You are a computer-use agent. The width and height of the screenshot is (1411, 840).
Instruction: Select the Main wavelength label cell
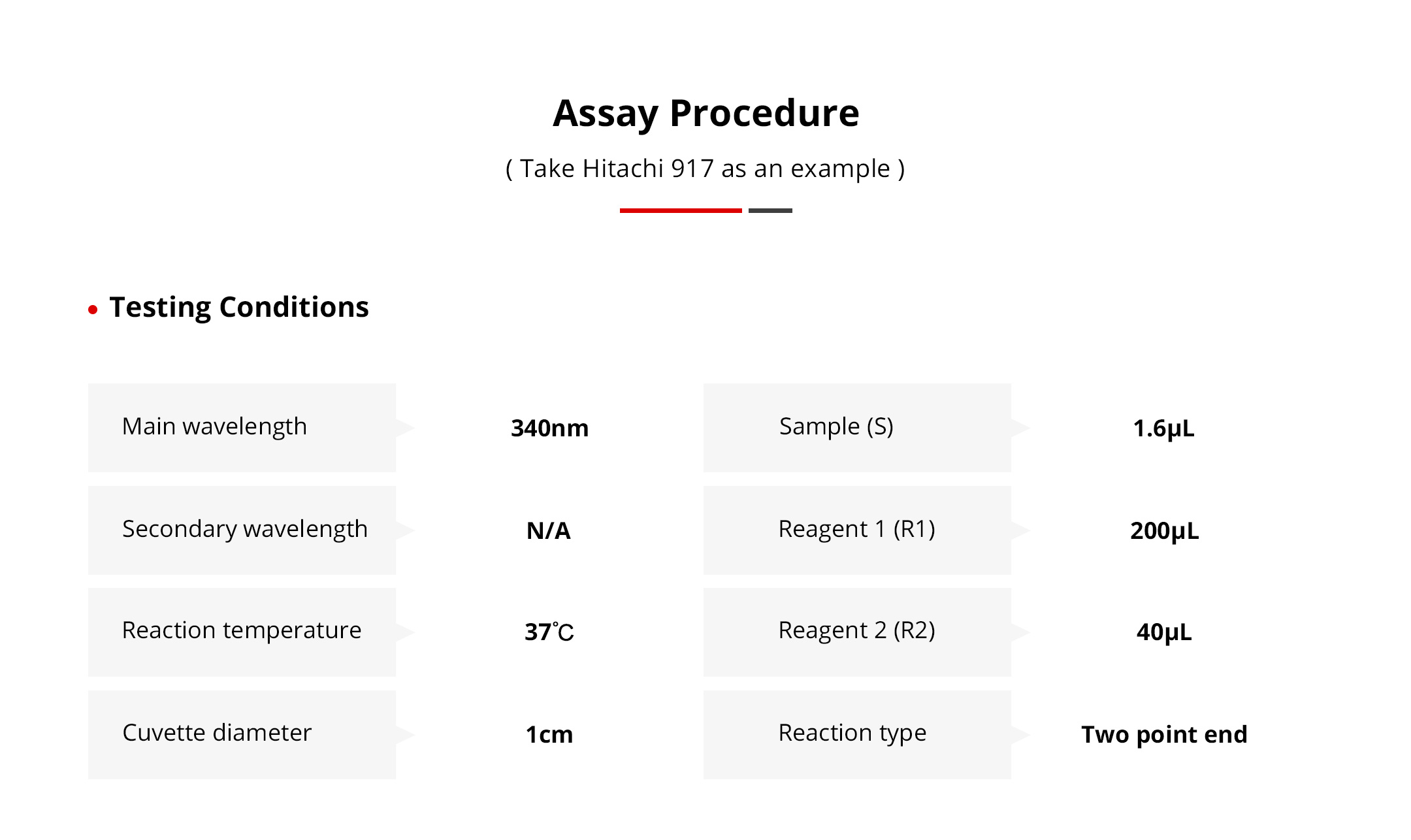click(x=242, y=427)
